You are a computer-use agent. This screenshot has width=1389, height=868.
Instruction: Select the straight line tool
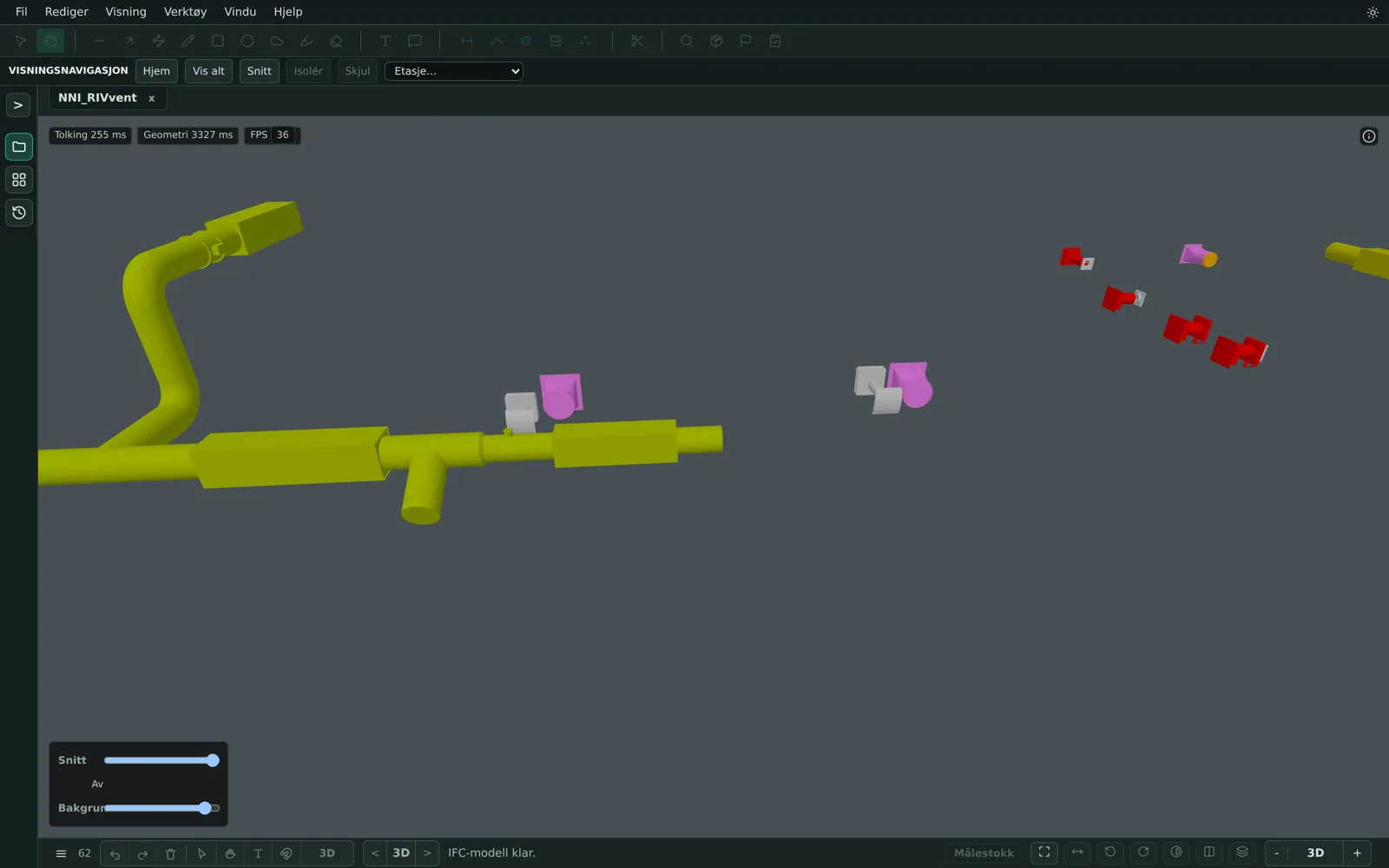(x=100, y=41)
